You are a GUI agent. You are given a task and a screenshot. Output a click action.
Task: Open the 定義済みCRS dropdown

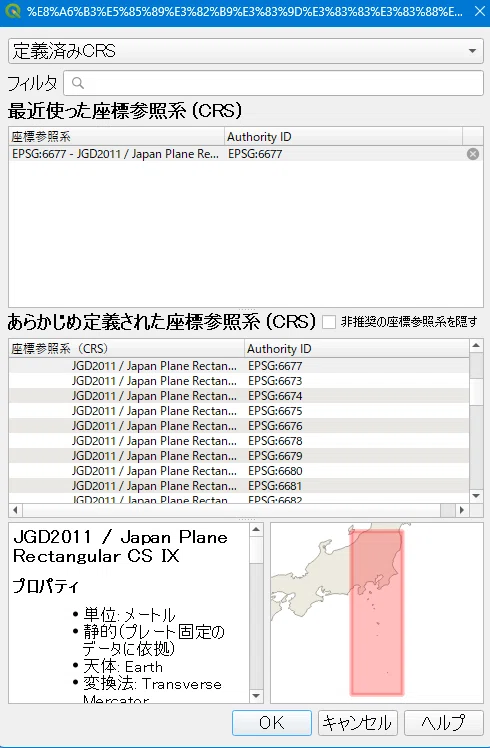(x=246, y=51)
